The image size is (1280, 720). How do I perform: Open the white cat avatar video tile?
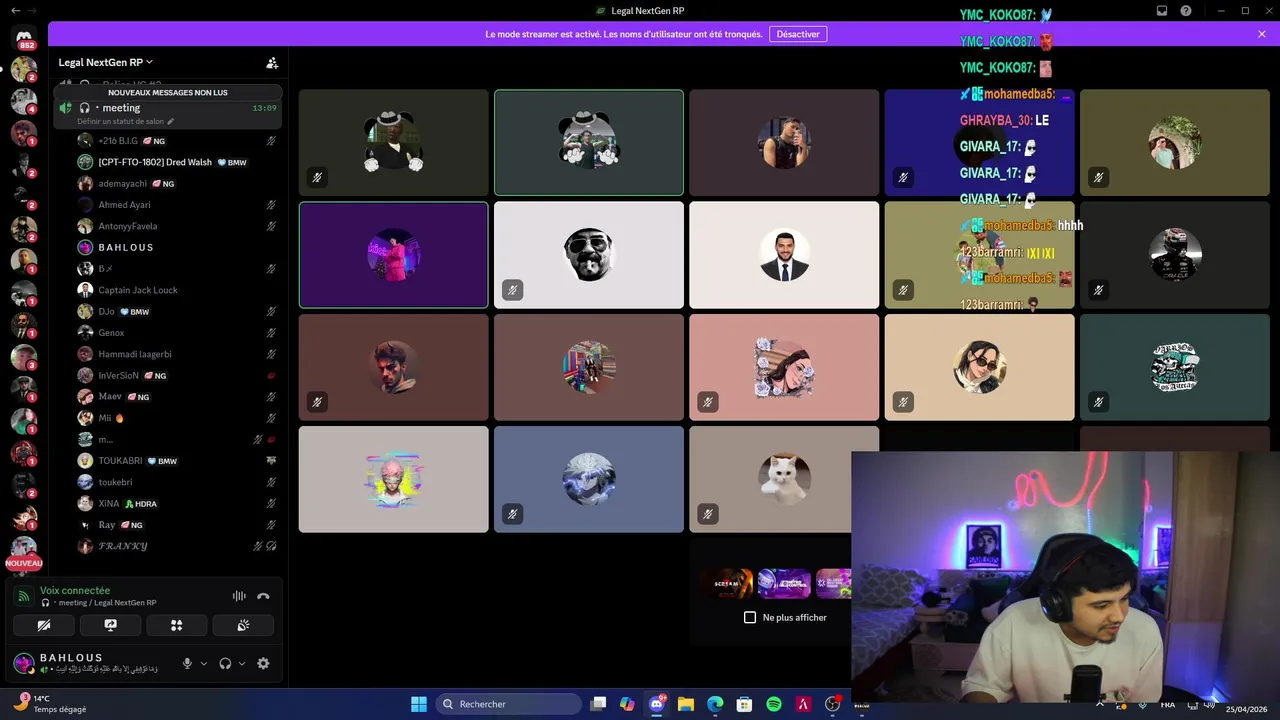click(784, 479)
